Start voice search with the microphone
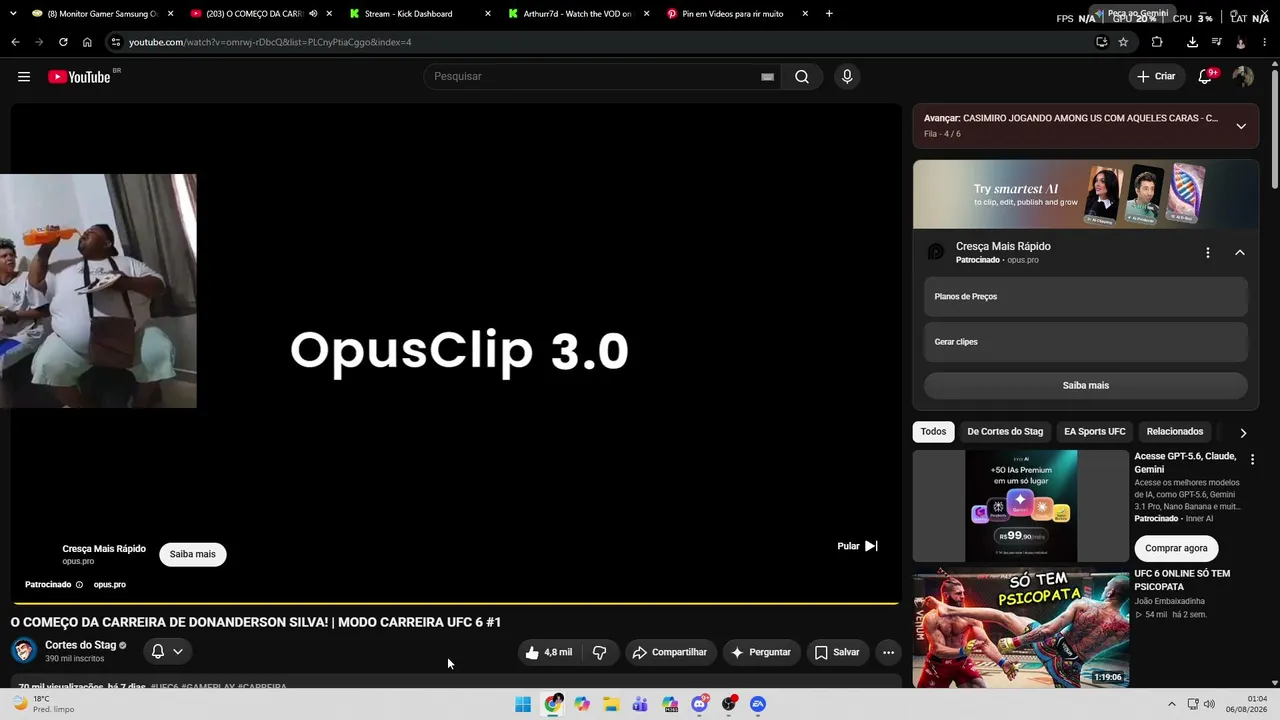Screen dimensions: 1280x720 click(847, 77)
